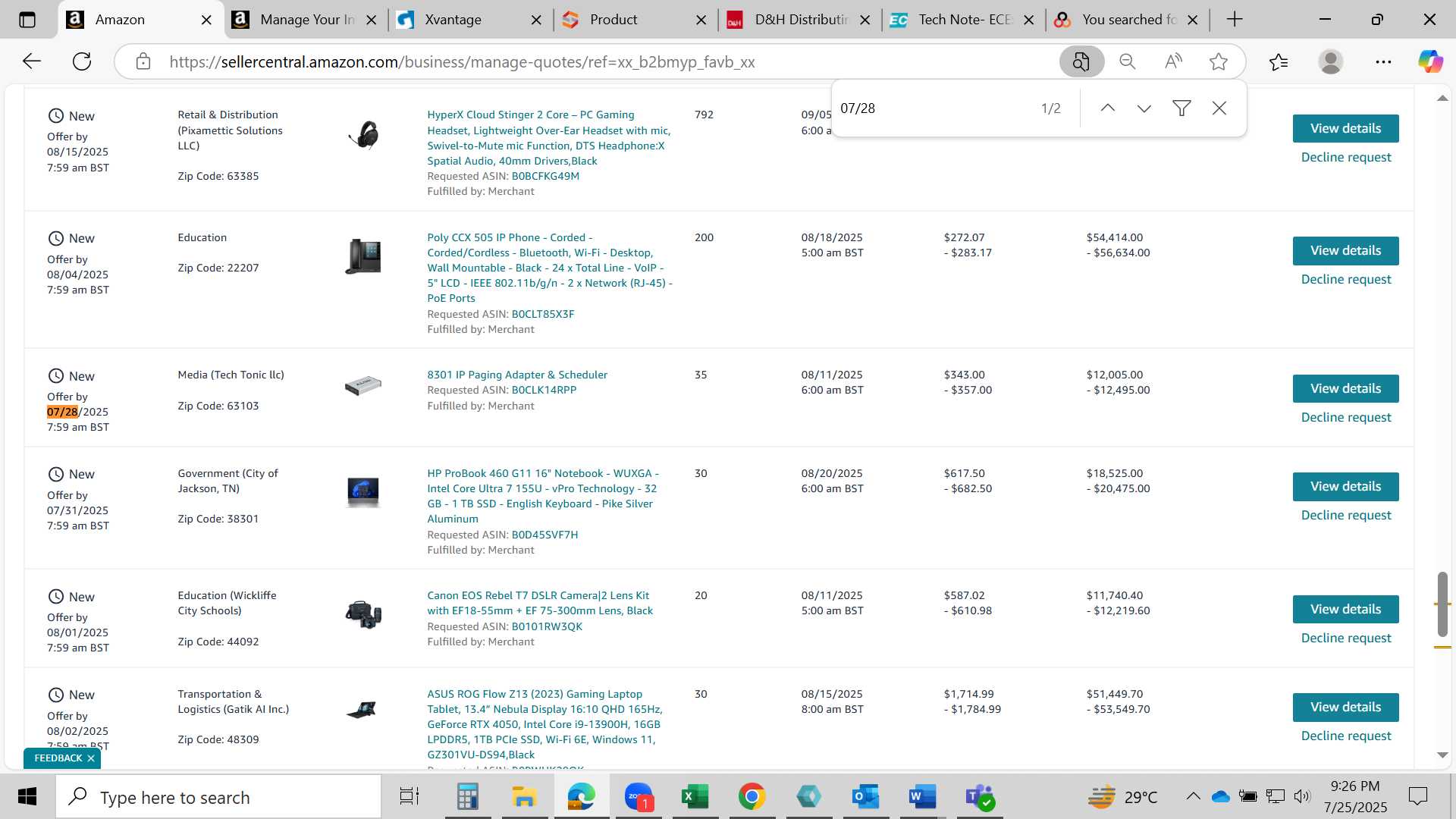Click the HyperX headset thumbnail image
Viewport: 1456px width, 819px height.
point(363,135)
